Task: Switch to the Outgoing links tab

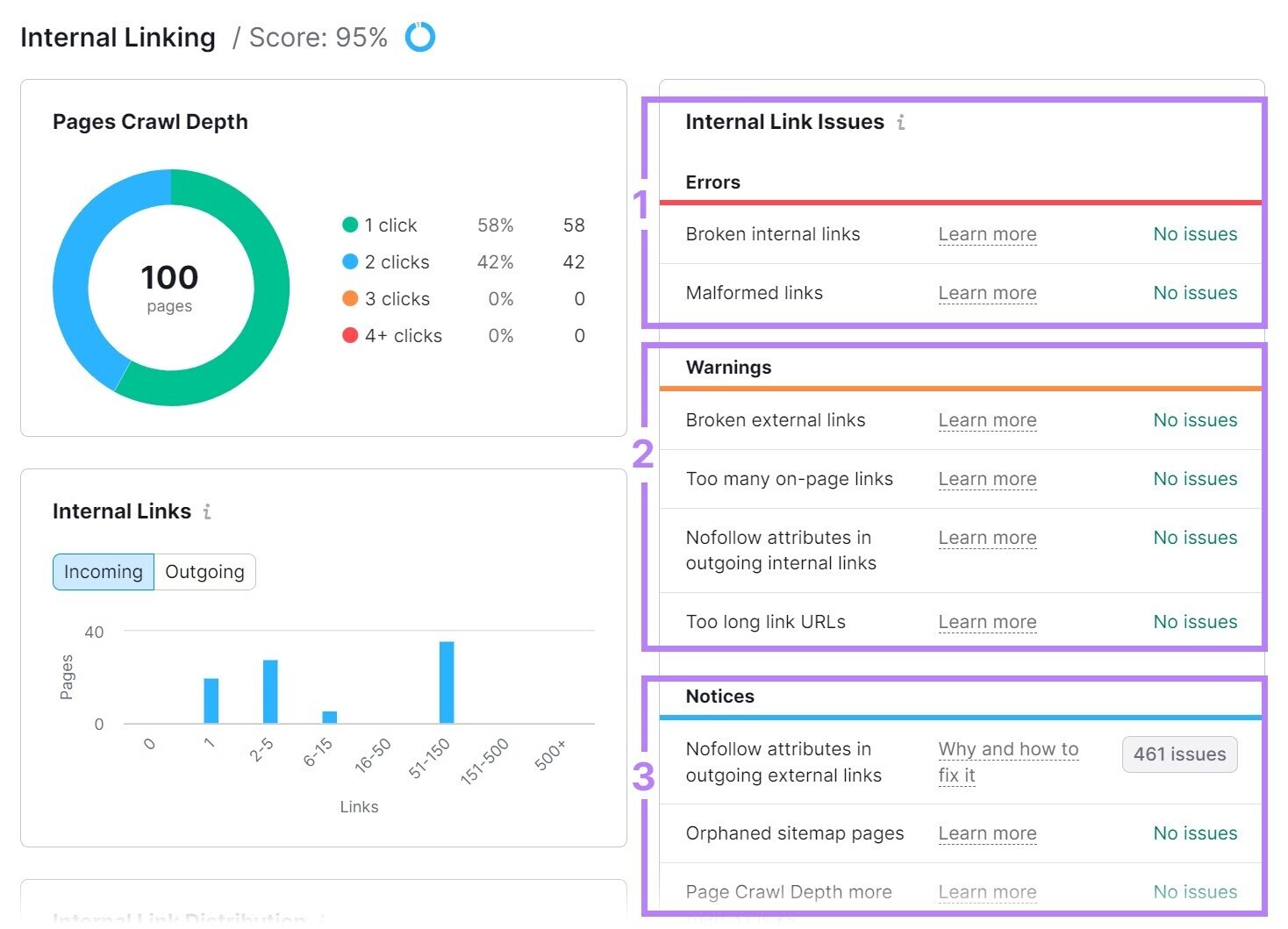Action: coord(204,572)
